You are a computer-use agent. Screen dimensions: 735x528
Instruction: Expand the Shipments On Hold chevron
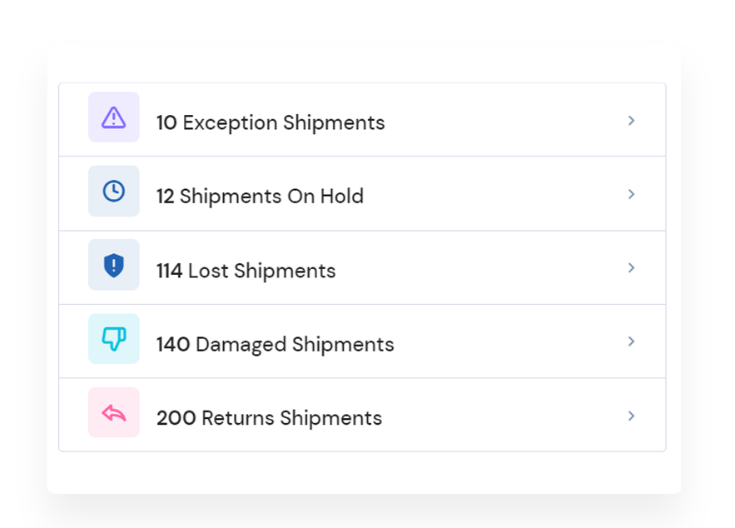631,194
